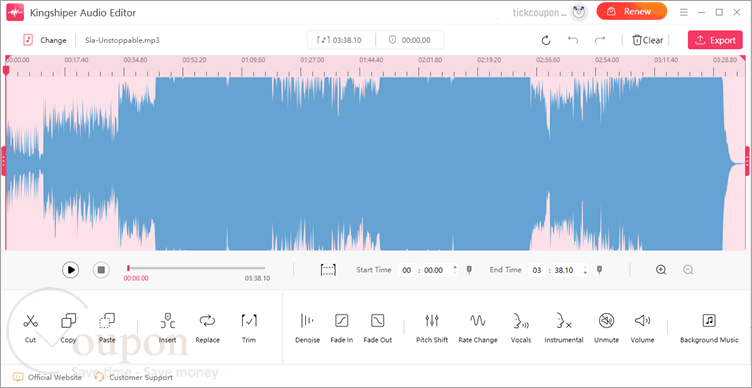Open the Insert audio tool

click(167, 328)
